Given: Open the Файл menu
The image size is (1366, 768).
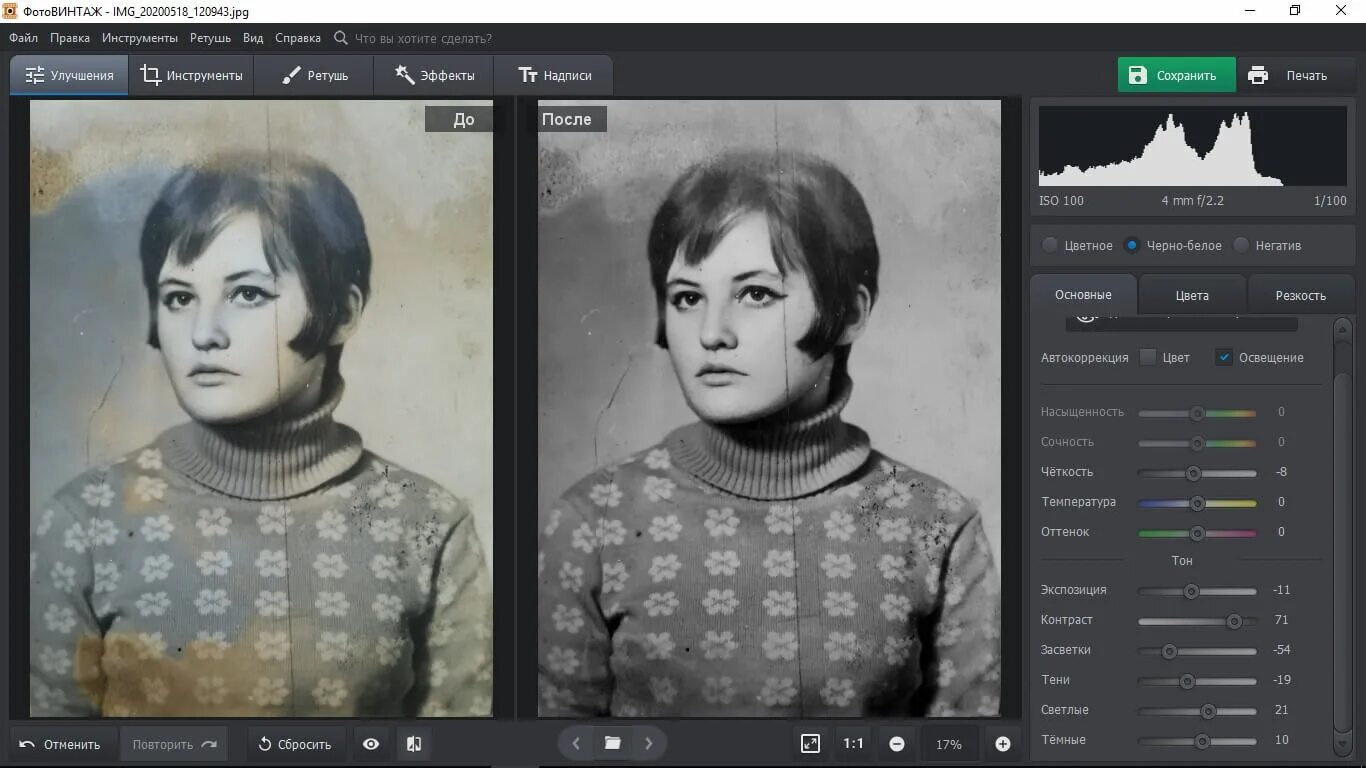Looking at the screenshot, I should point(24,38).
